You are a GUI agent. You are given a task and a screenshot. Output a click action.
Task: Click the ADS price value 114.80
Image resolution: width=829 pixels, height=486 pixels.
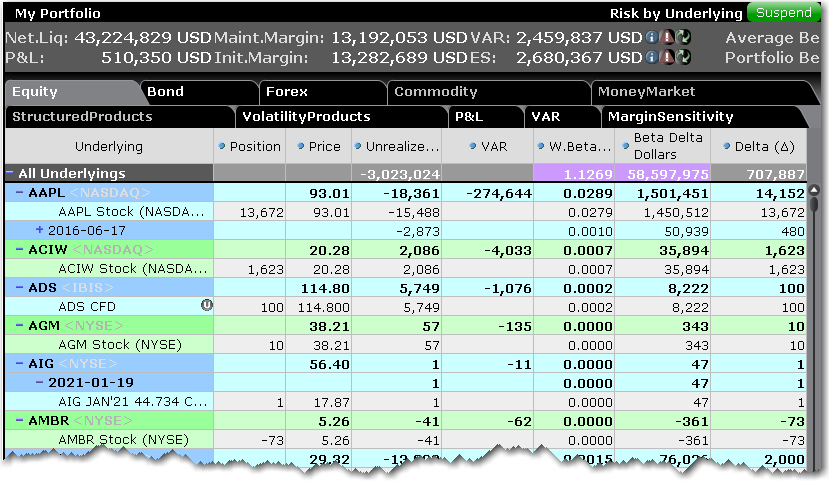[325, 289]
